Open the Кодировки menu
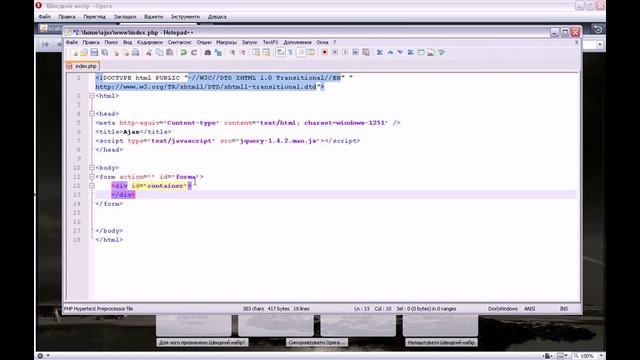This screenshot has height=360, width=640. (149, 42)
